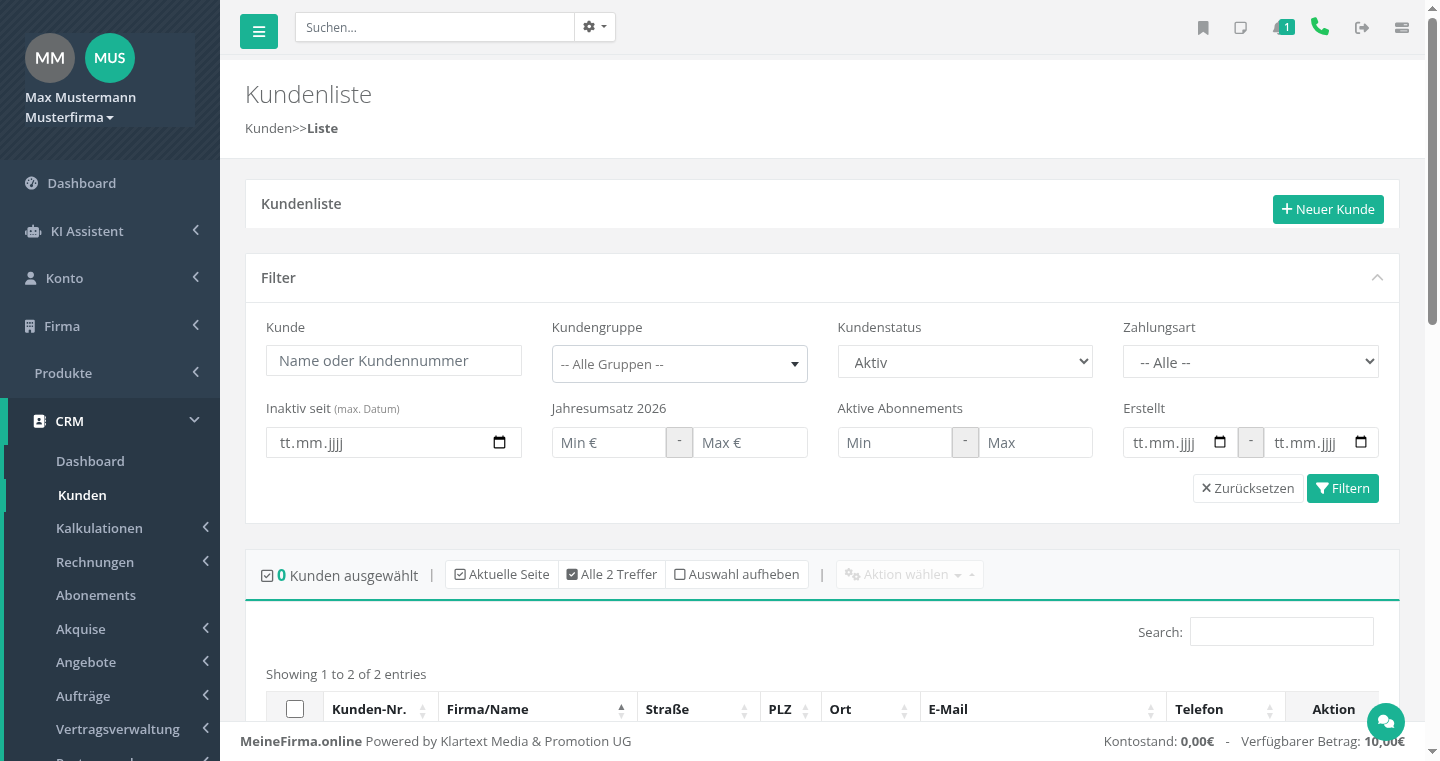The height and width of the screenshot is (761, 1440).
Task: Open the Musterfirma account dropdown
Action: [x=69, y=118]
